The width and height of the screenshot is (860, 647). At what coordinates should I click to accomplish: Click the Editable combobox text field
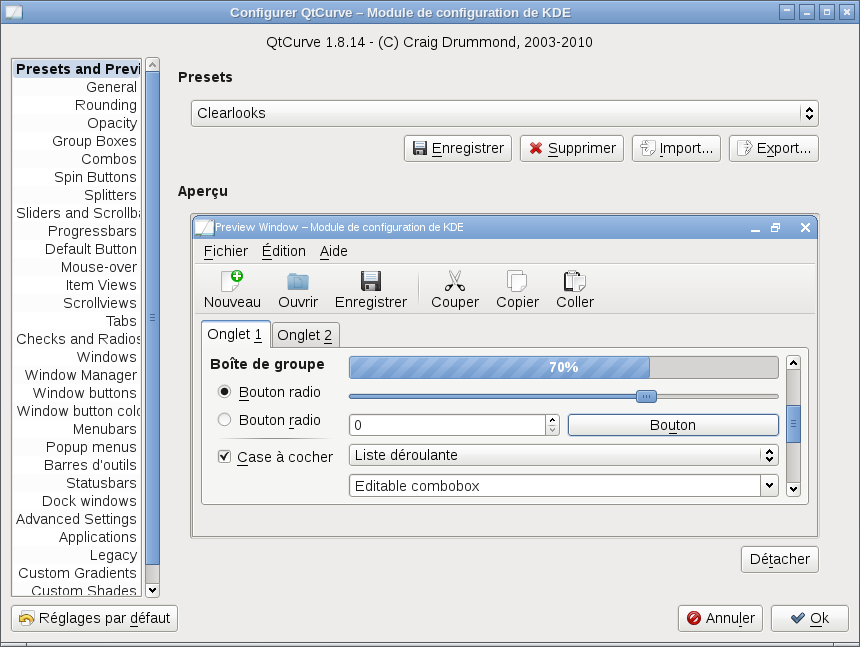click(x=555, y=485)
